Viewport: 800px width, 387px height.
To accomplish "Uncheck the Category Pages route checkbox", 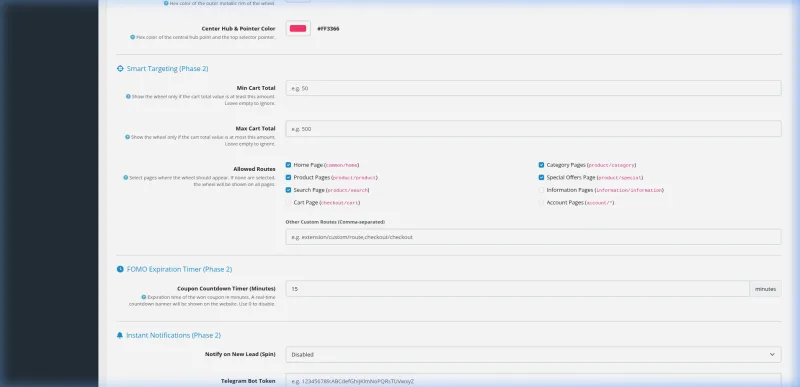I will (x=541, y=165).
